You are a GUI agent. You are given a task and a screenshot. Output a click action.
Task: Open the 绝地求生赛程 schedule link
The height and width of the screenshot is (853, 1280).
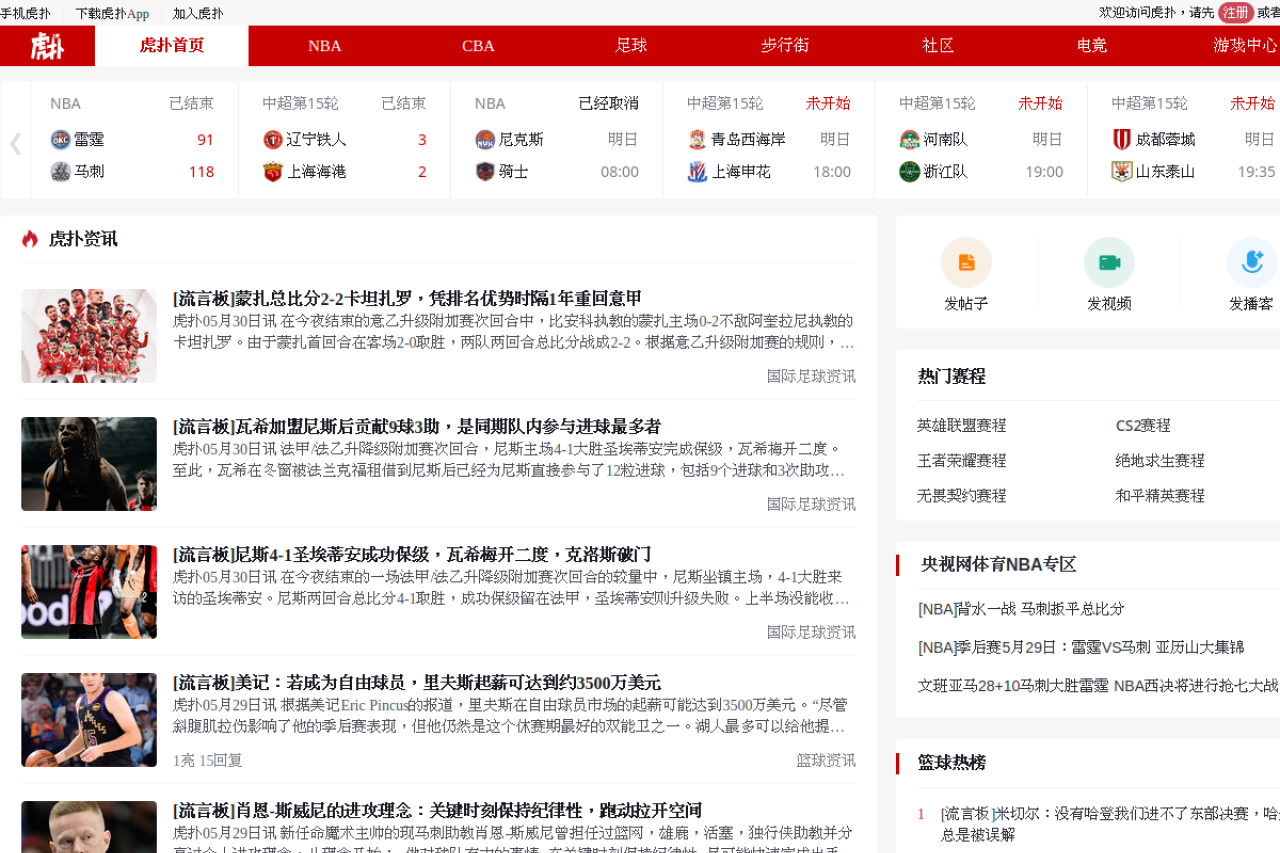pos(1160,460)
